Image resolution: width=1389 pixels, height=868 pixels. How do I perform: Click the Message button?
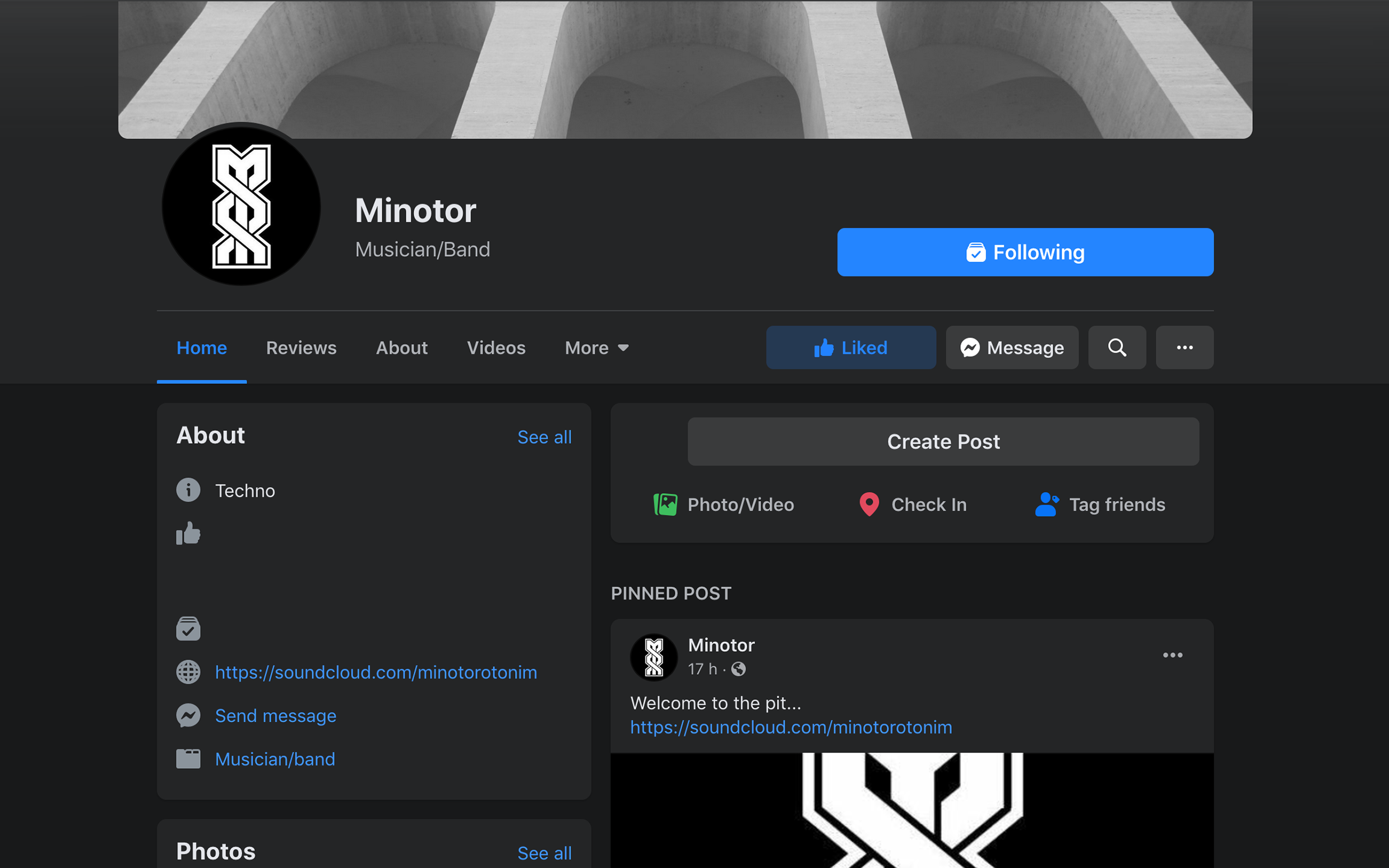tap(1011, 347)
